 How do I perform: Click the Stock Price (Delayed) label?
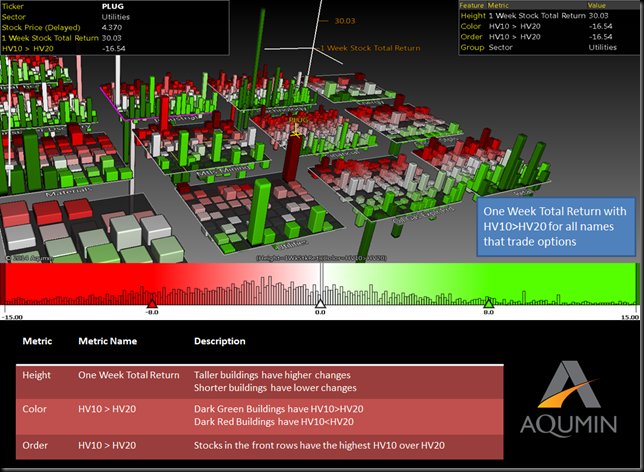(x=41, y=28)
